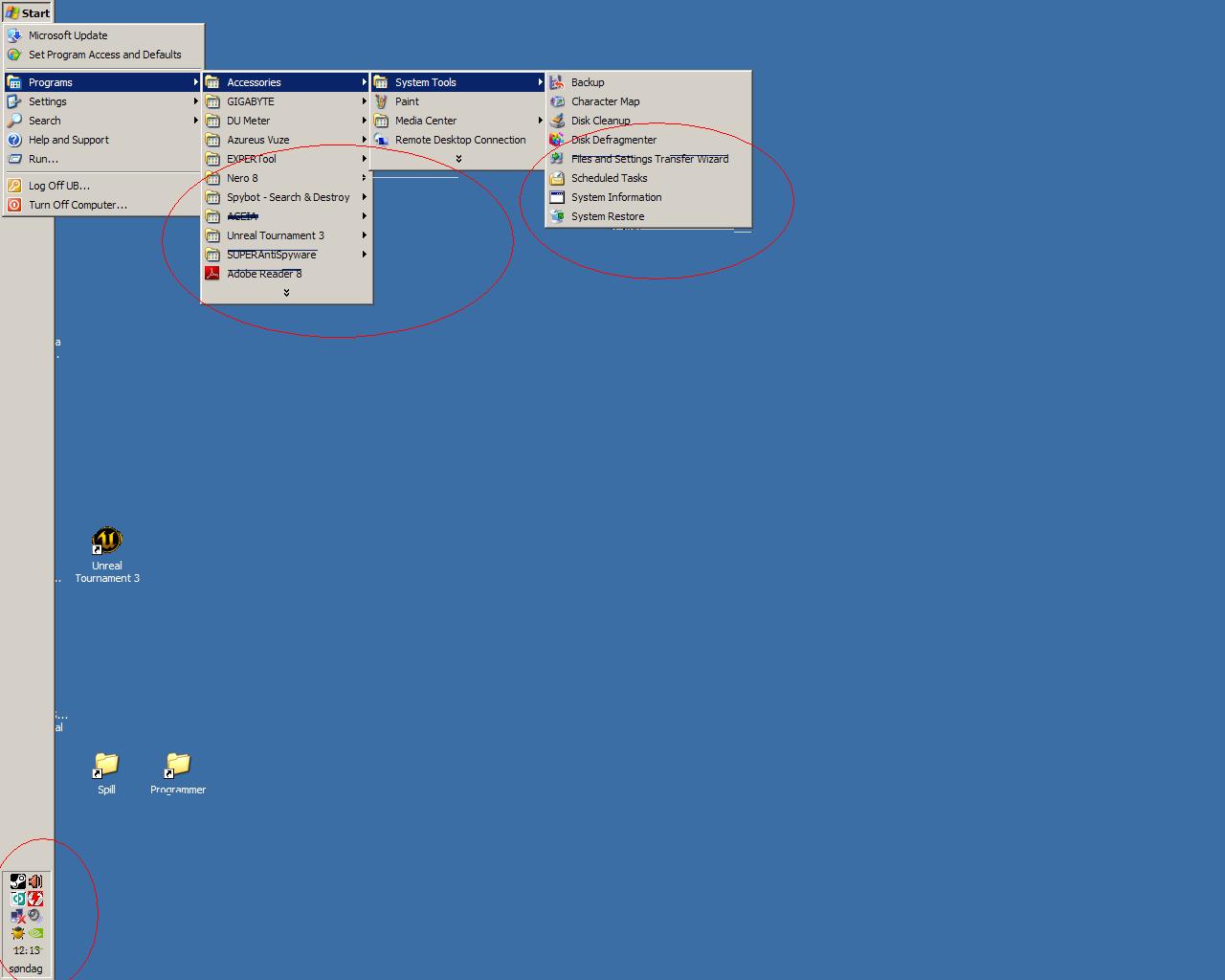Expand the Azureus Vuze program group

click(286, 140)
